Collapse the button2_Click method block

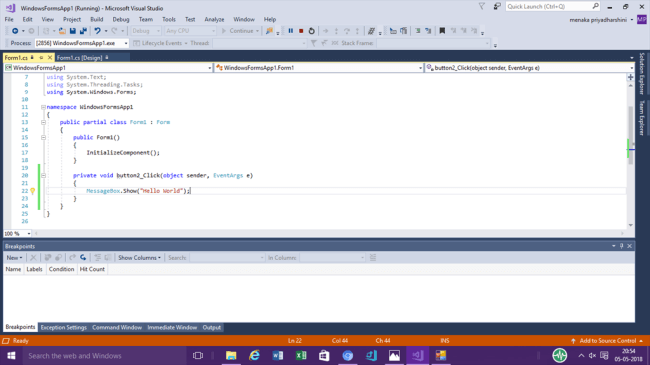[x=43, y=175]
